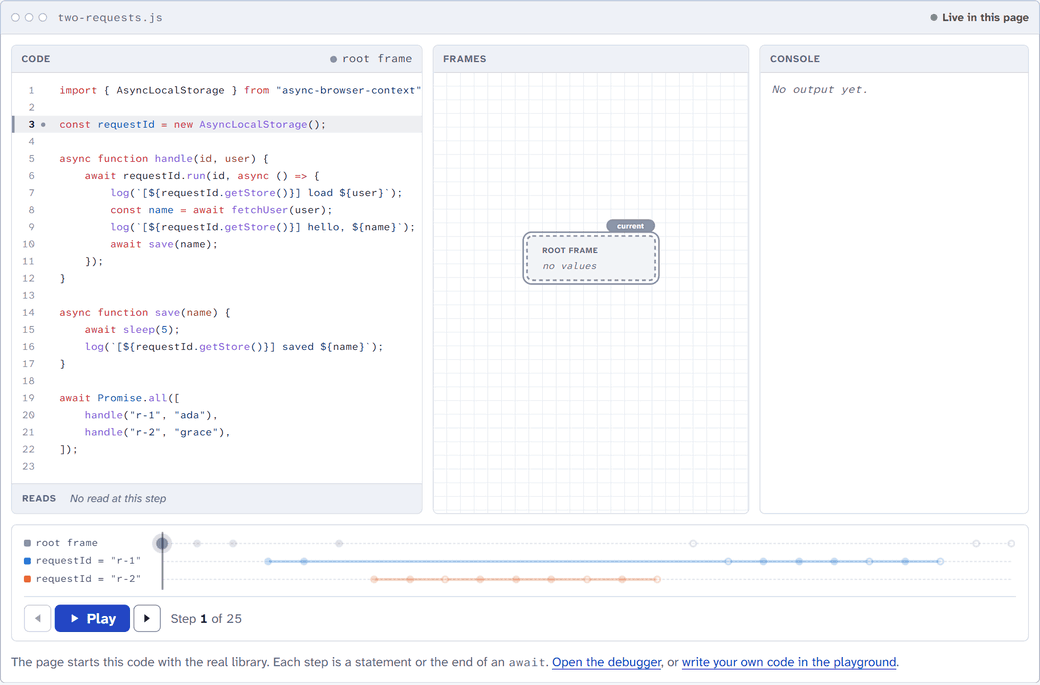
Task: Click the requestId = "r-2" legend label
Action: [88, 579]
